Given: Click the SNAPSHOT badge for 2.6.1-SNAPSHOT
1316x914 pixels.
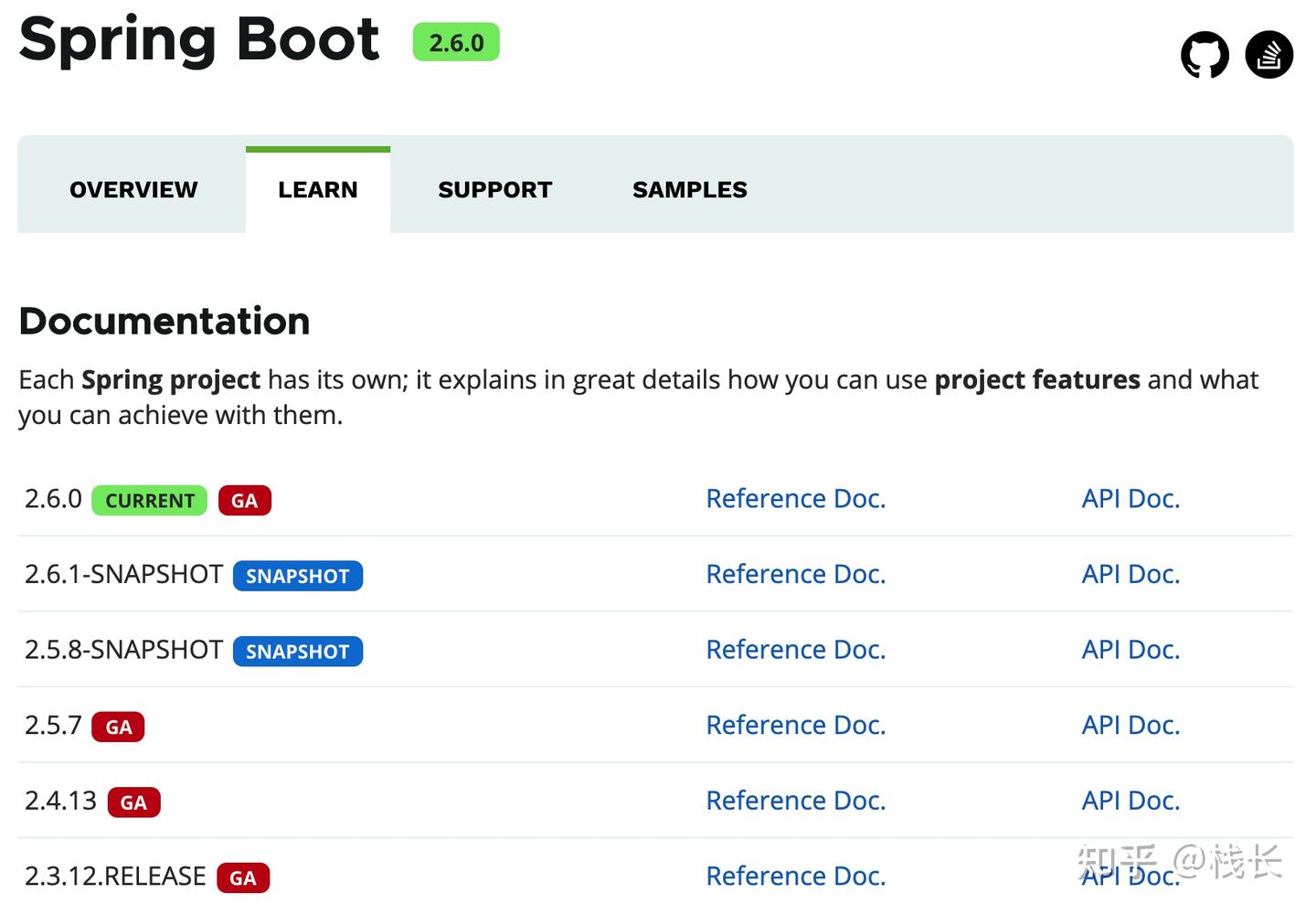Looking at the screenshot, I should click(298, 576).
